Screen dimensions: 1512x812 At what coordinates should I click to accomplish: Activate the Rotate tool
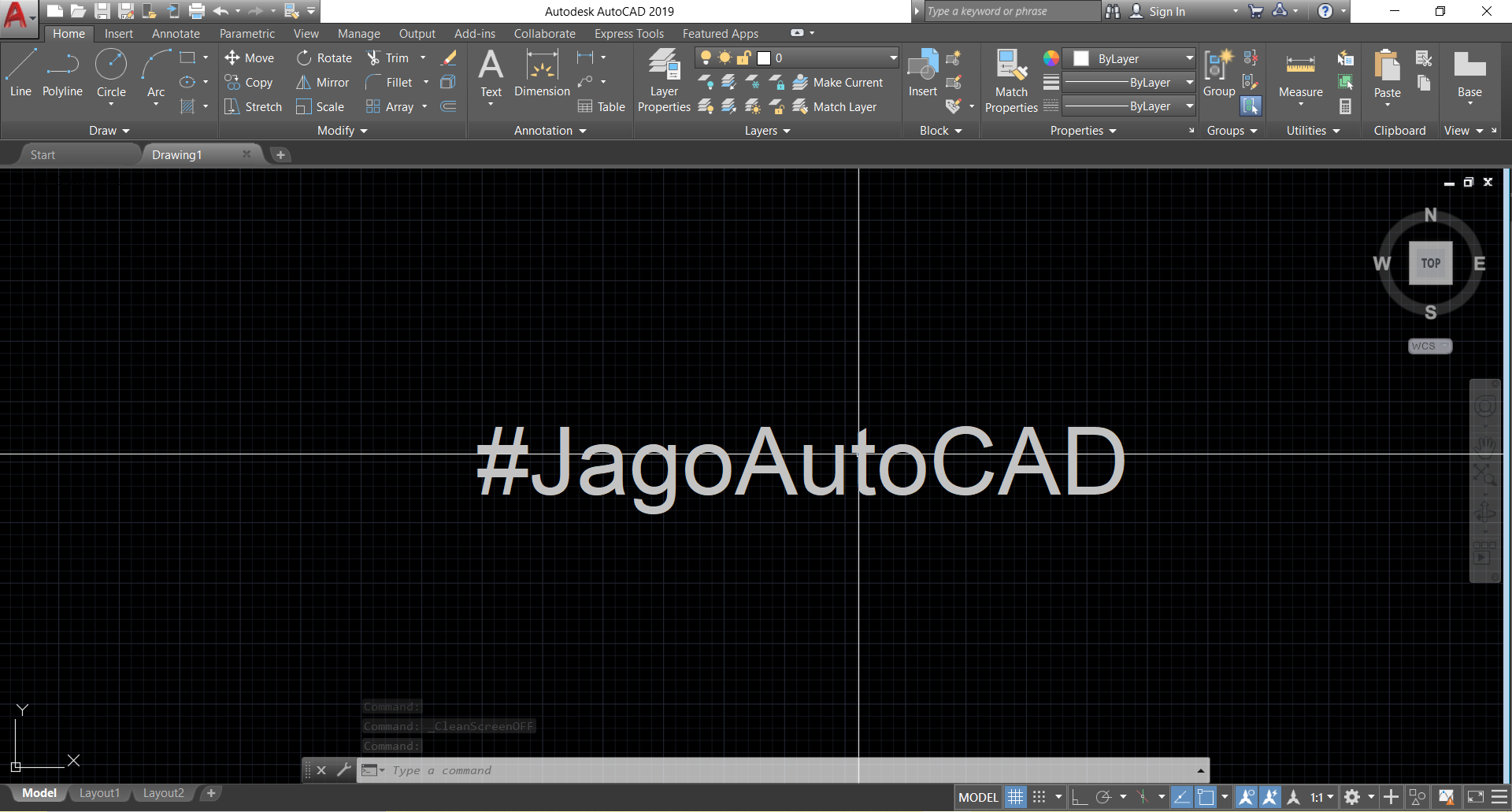click(x=324, y=58)
